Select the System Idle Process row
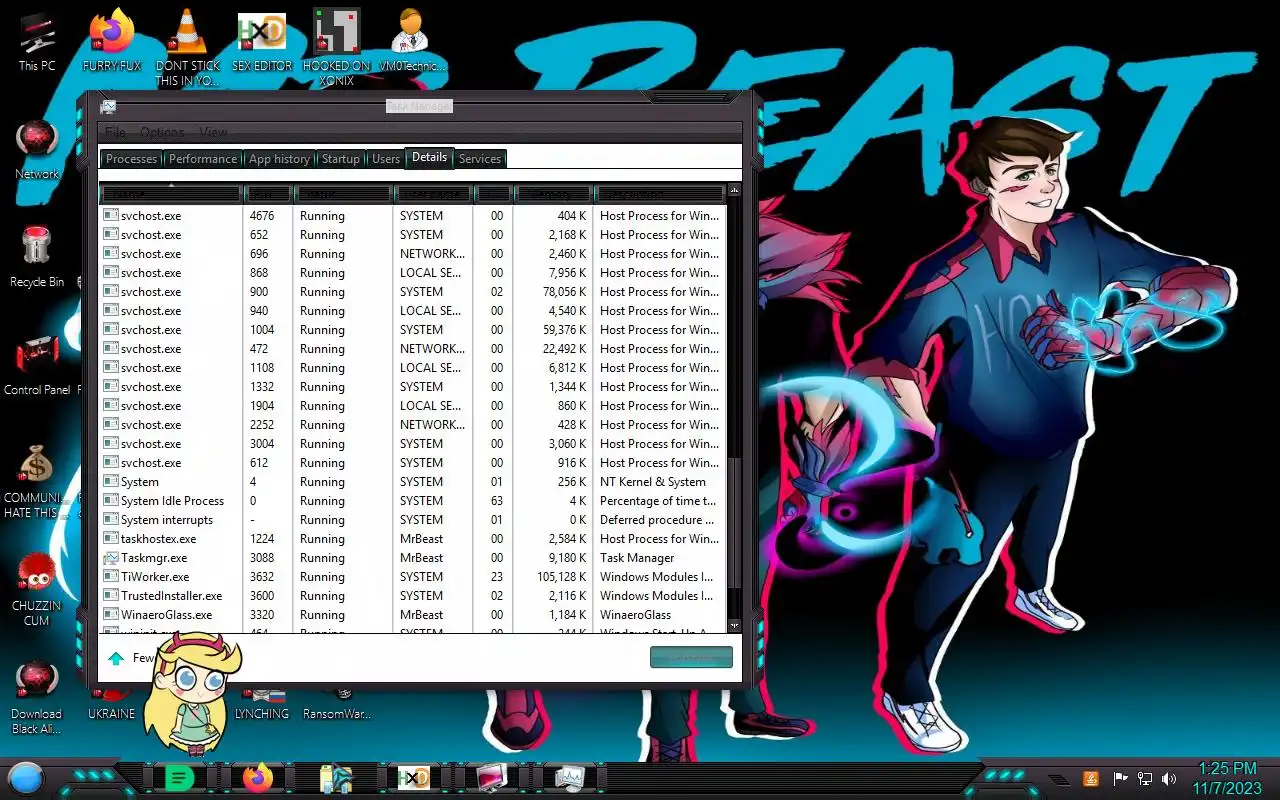 coord(411,501)
